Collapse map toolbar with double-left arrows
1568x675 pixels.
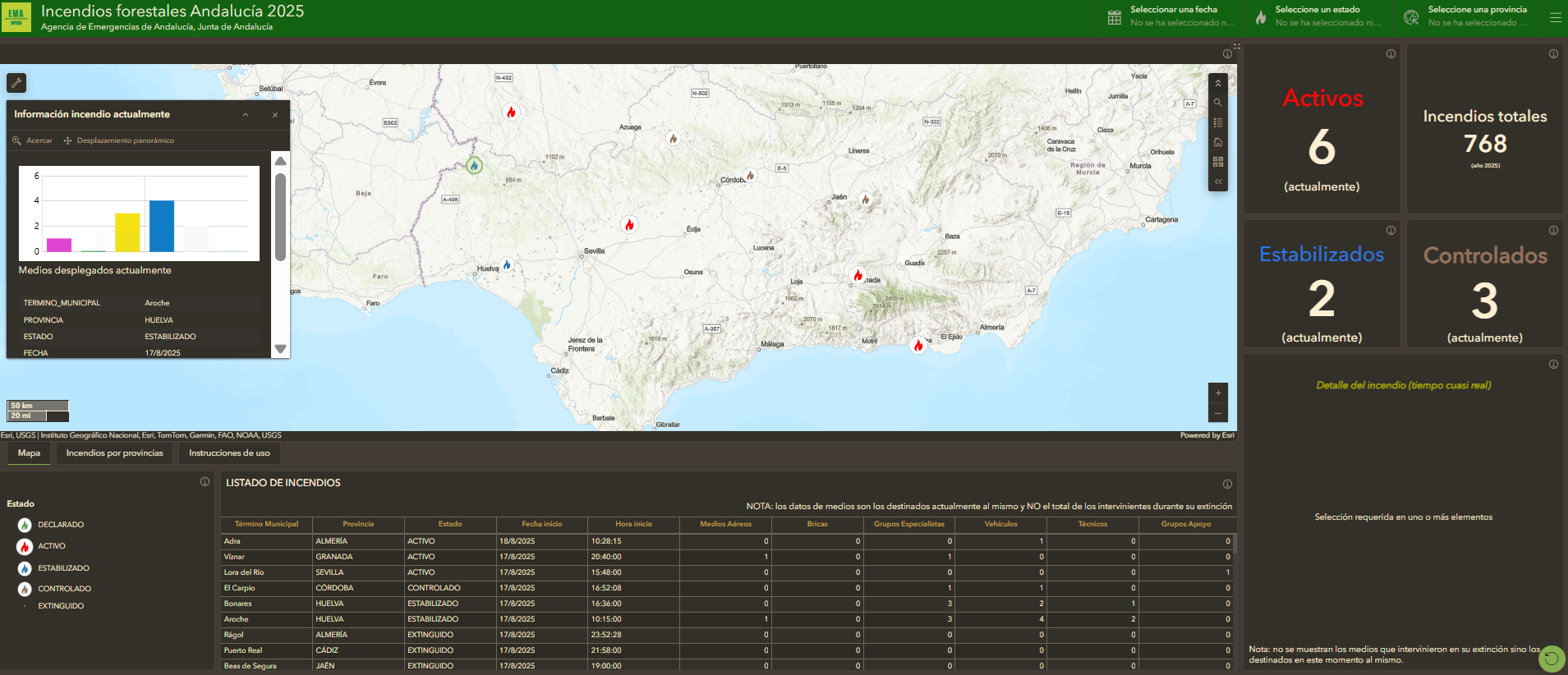click(1218, 181)
